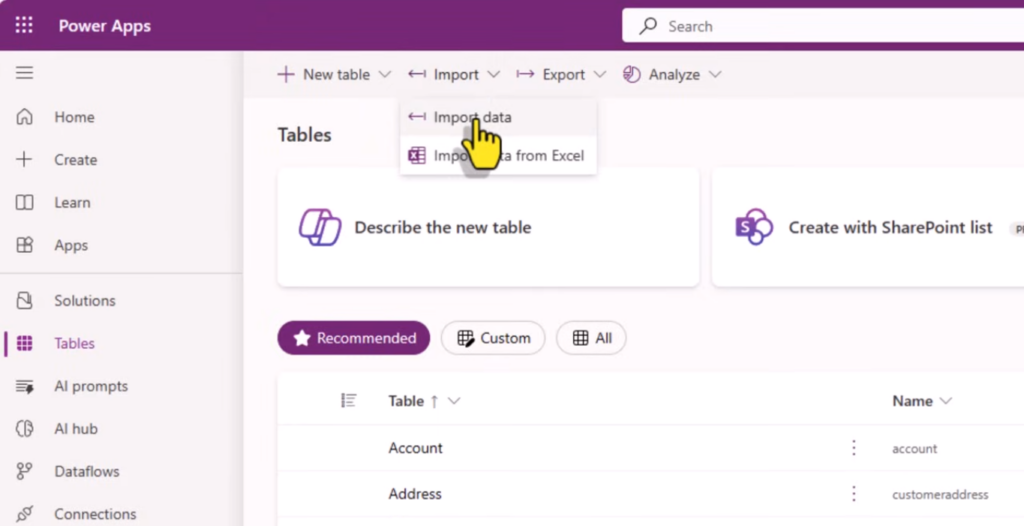Image resolution: width=1024 pixels, height=526 pixels.
Task: Select Import data from Excel
Action: [498, 156]
